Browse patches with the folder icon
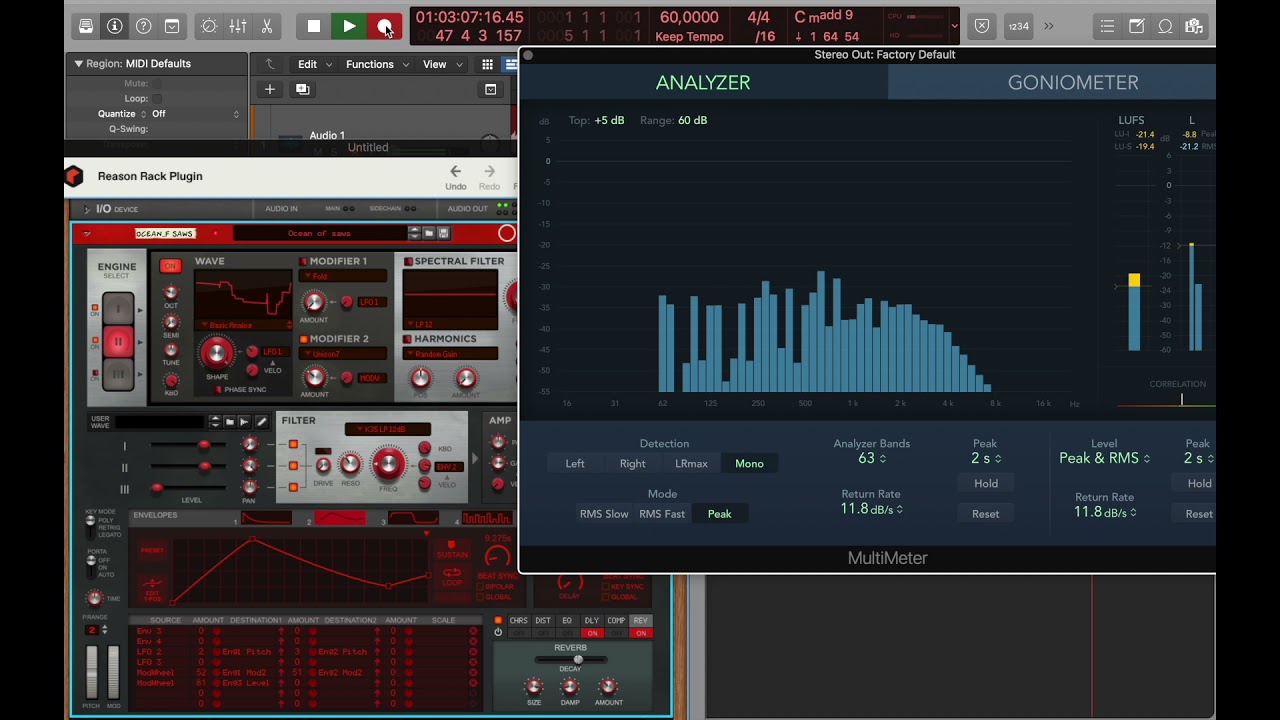 tap(429, 233)
